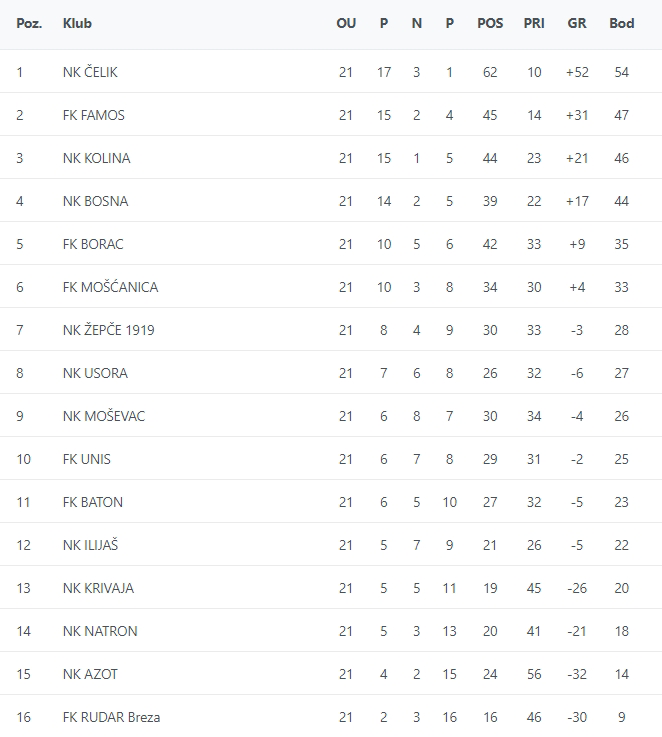Open the NK KOLINA club entry
This screenshot has width=662, height=737.
[x=96, y=158]
